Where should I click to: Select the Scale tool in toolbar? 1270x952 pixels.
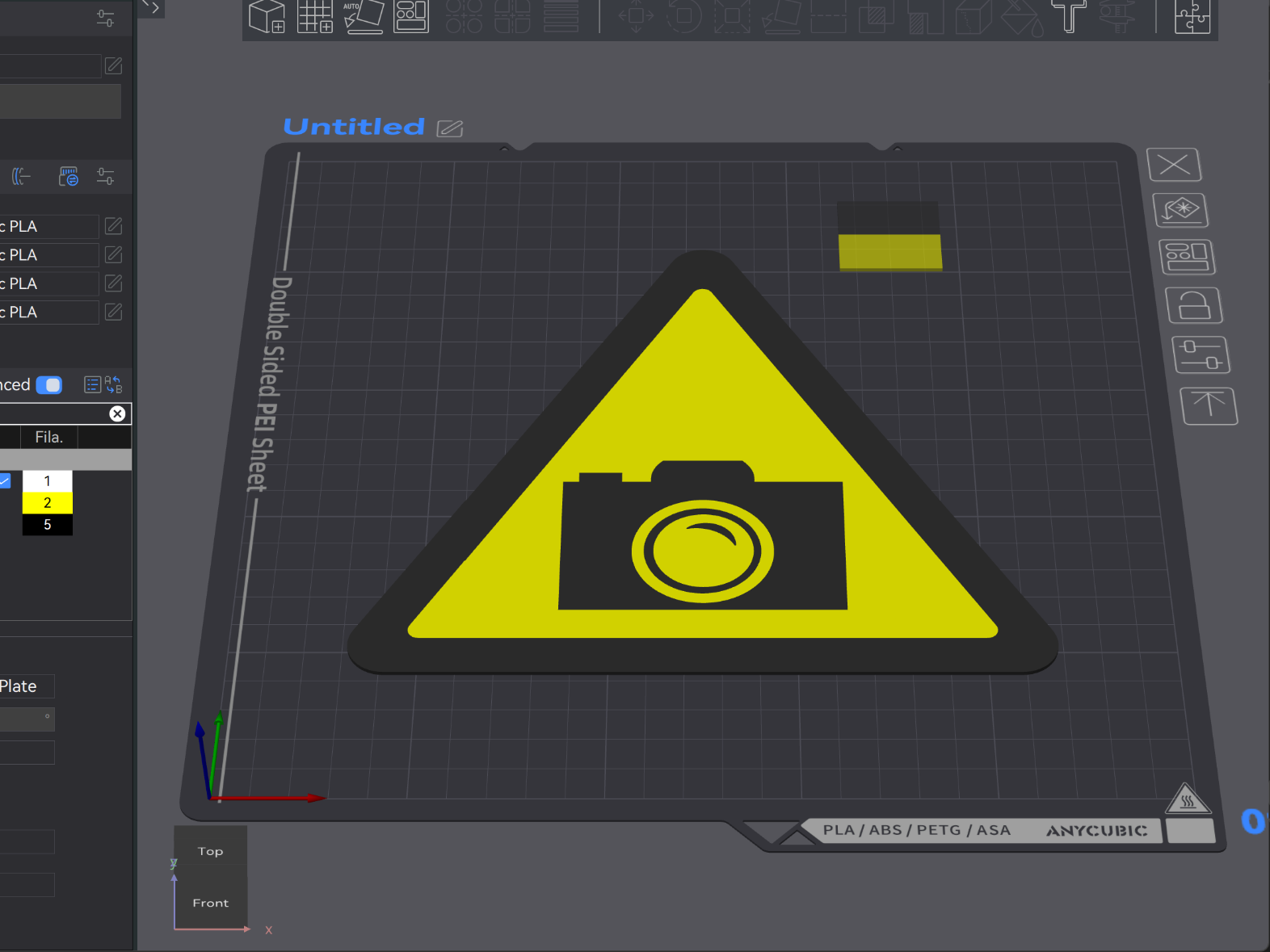732,16
